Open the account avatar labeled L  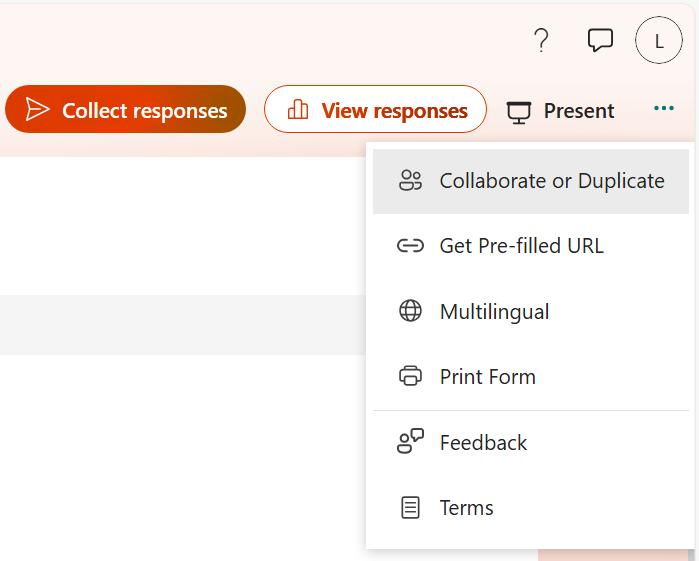[659, 41]
